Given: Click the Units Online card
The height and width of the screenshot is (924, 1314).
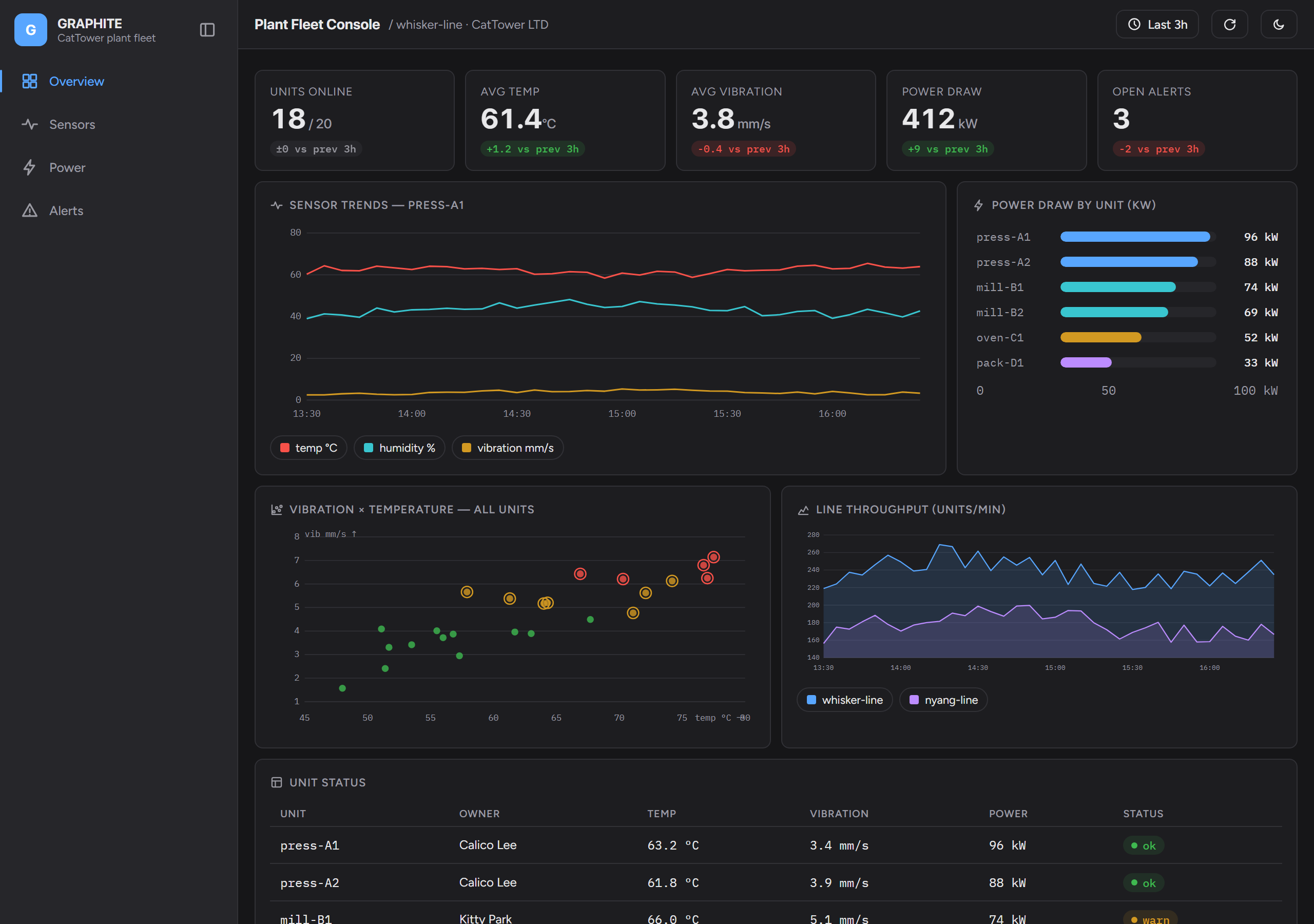Looking at the screenshot, I should [x=355, y=120].
